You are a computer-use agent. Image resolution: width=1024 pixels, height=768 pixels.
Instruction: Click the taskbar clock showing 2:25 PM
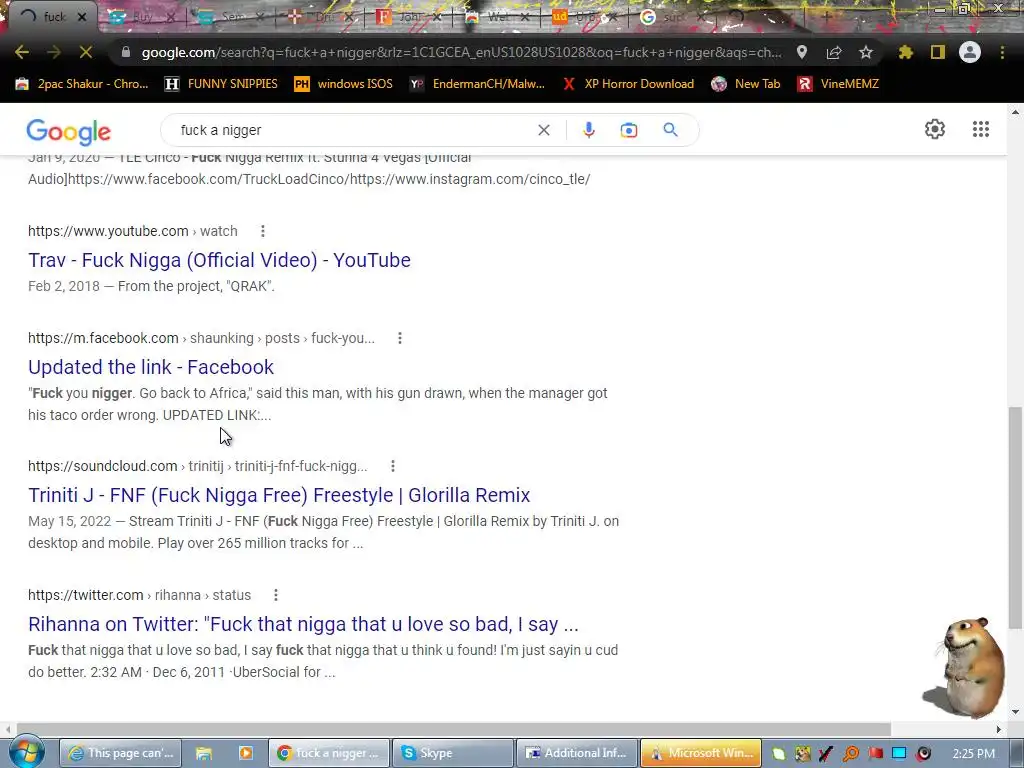click(974, 753)
